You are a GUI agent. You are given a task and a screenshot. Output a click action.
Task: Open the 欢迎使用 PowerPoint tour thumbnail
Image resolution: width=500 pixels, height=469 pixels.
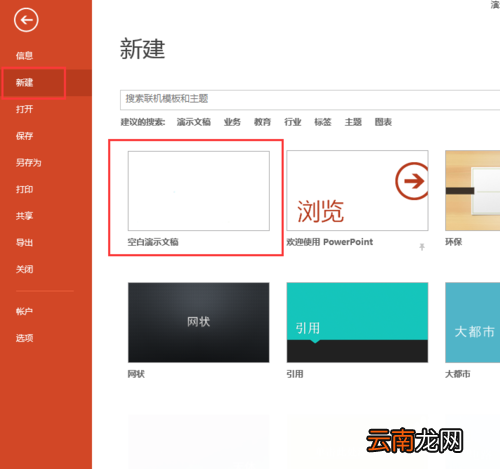(x=357, y=190)
